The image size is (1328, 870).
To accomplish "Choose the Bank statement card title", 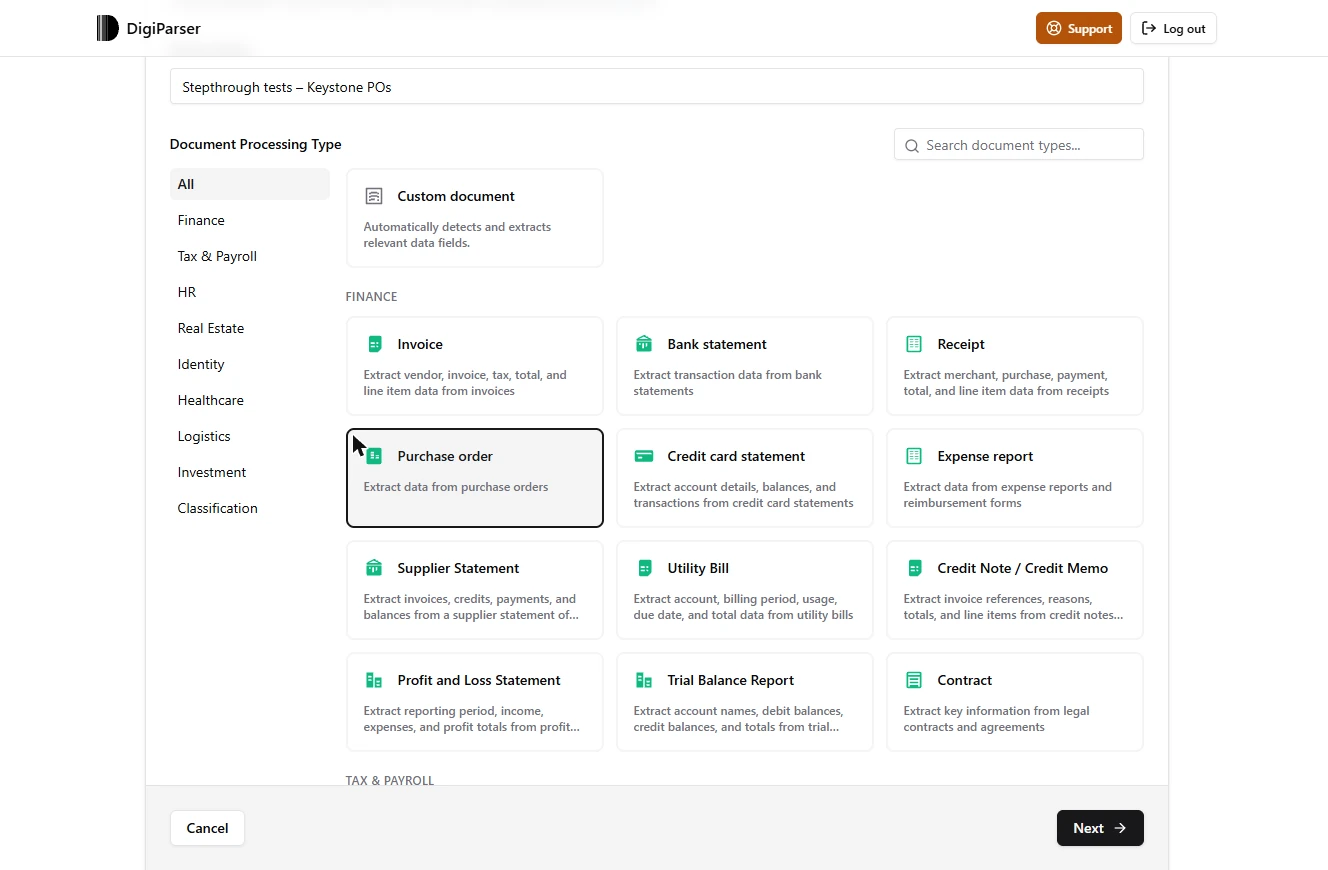I will (x=717, y=344).
